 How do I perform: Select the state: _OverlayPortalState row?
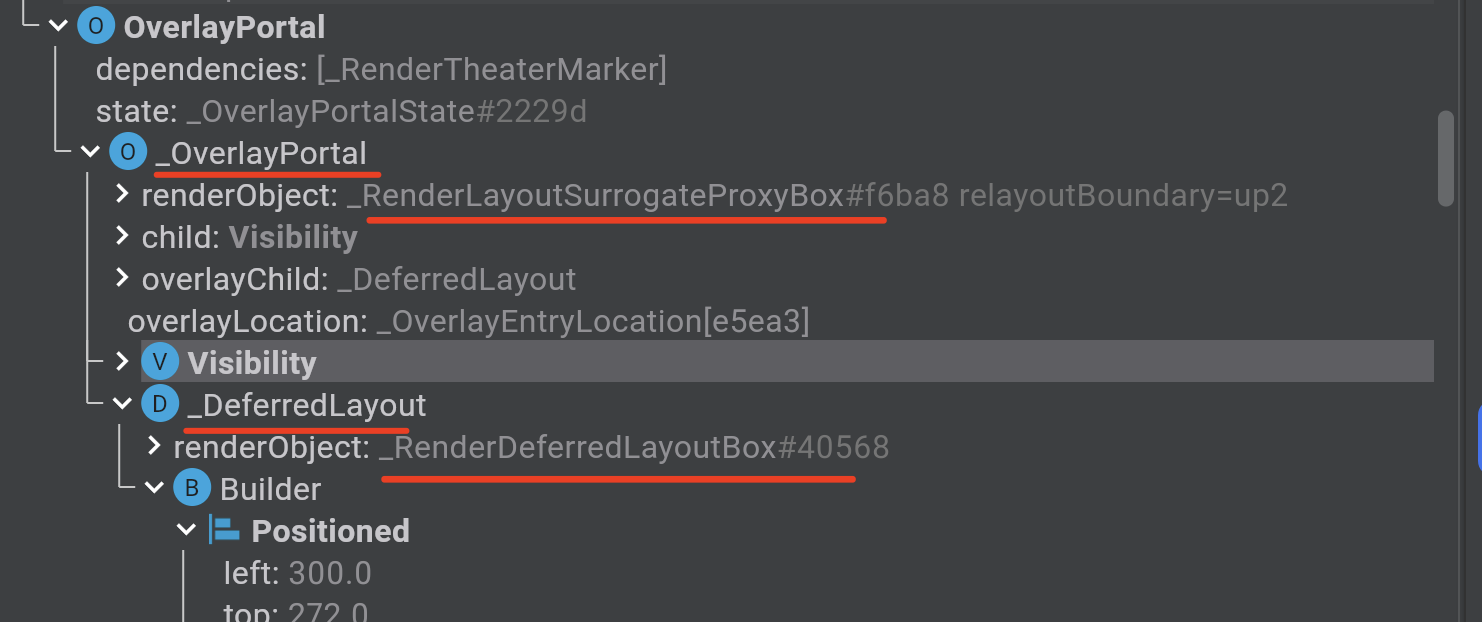tap(341, 111)
